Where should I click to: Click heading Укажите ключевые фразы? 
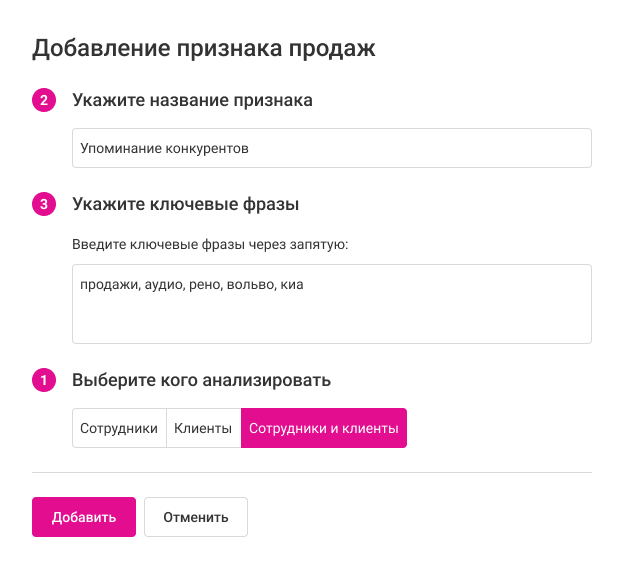pos(186,205)
